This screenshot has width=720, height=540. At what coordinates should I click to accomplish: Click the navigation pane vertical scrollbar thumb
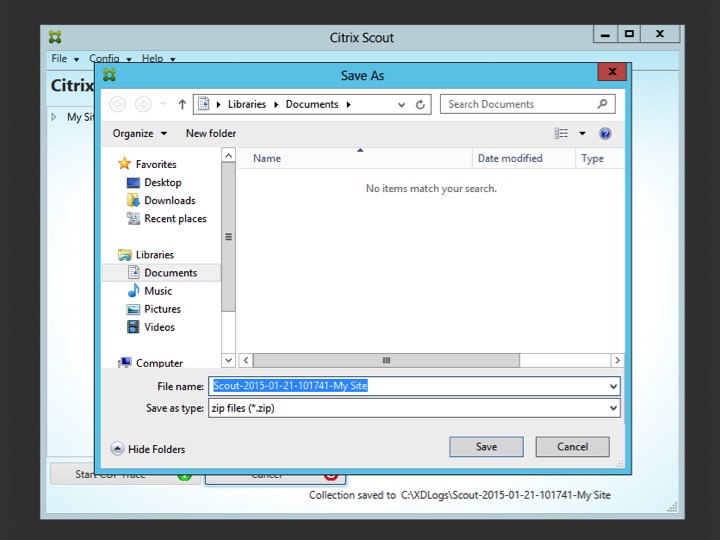coord(228,237)
